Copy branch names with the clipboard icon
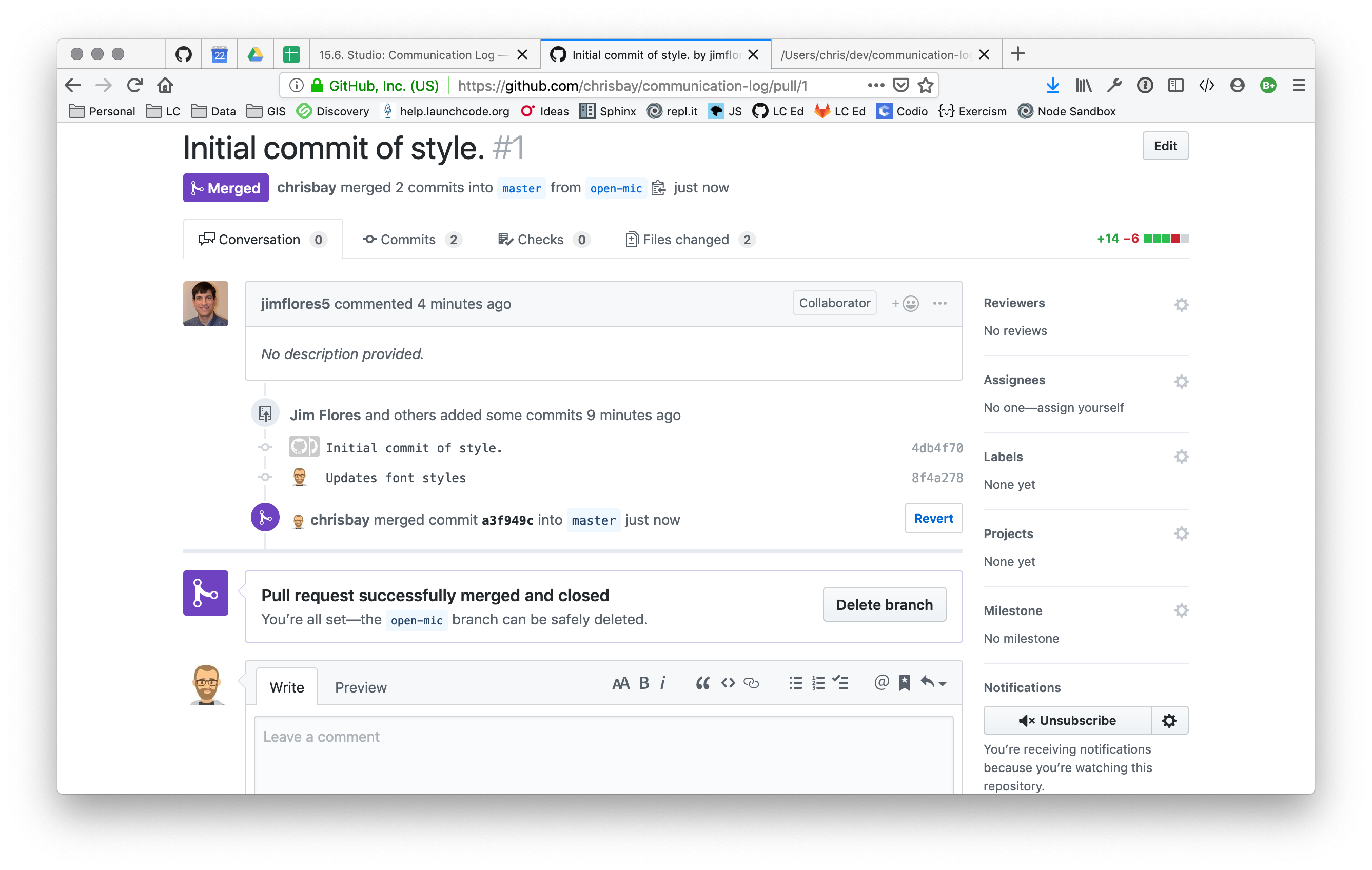Image resolution: width=1372 pixels, height=870 pixels. coord(659,187)
